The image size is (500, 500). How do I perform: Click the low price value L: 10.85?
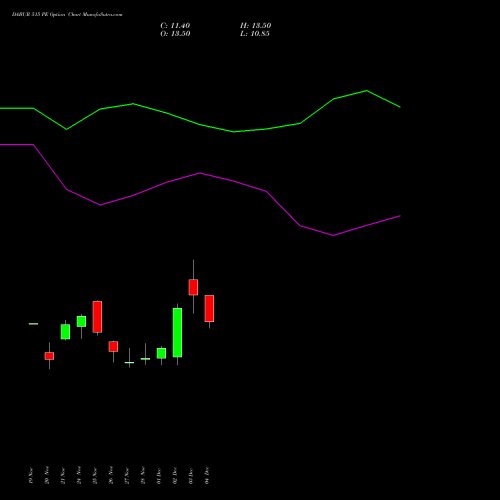[255, 34]
